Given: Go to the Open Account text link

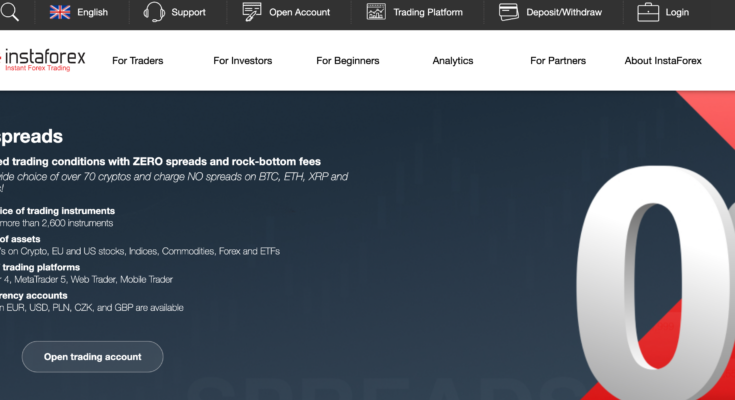Looking at the screenshot, I should click(300, 12).
